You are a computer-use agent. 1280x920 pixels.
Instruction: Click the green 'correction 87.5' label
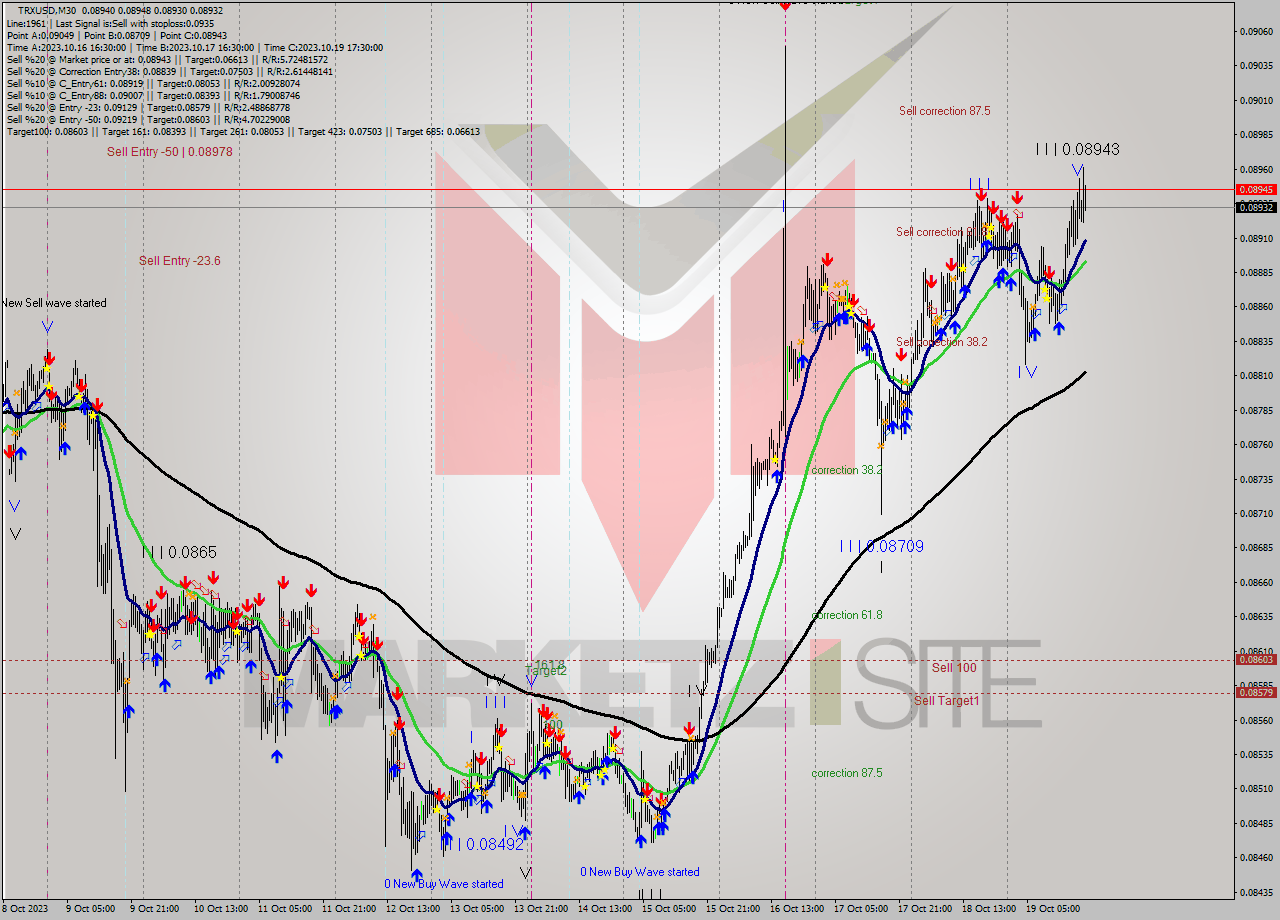[847, 773]
